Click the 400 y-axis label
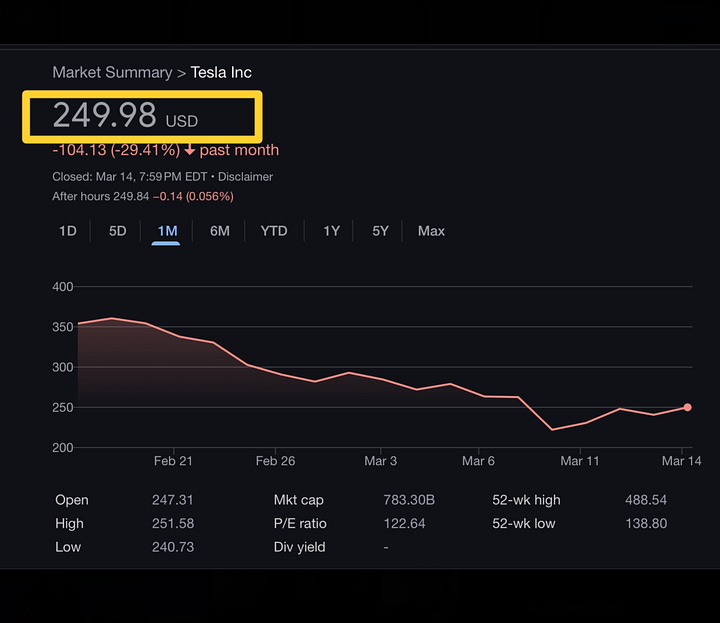This screenshot has width=720, height=623. point(63,287)
